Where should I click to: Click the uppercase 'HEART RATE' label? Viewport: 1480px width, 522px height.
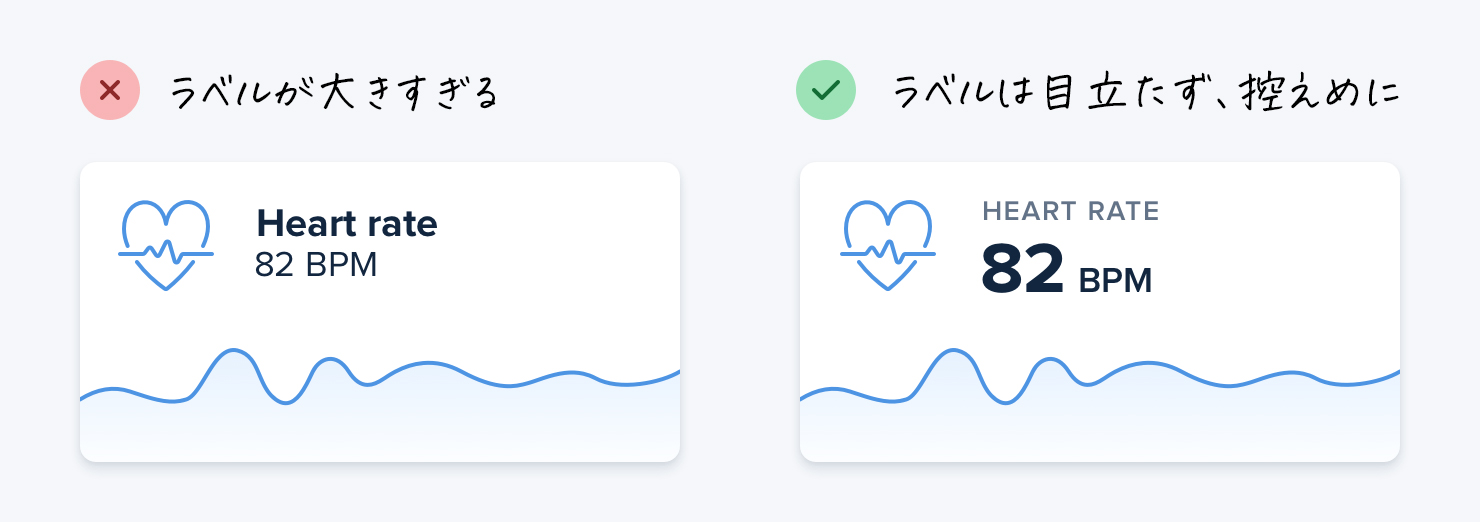pyautogui.click(x=1071, y=212)
